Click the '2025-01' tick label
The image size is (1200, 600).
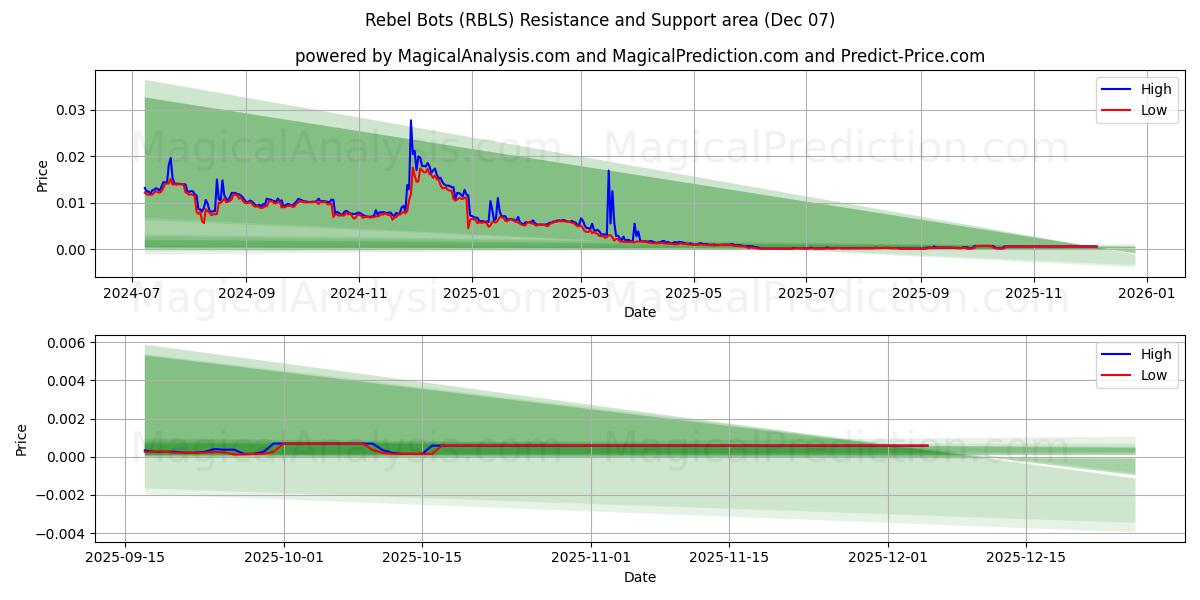click(x=471, y=294)
